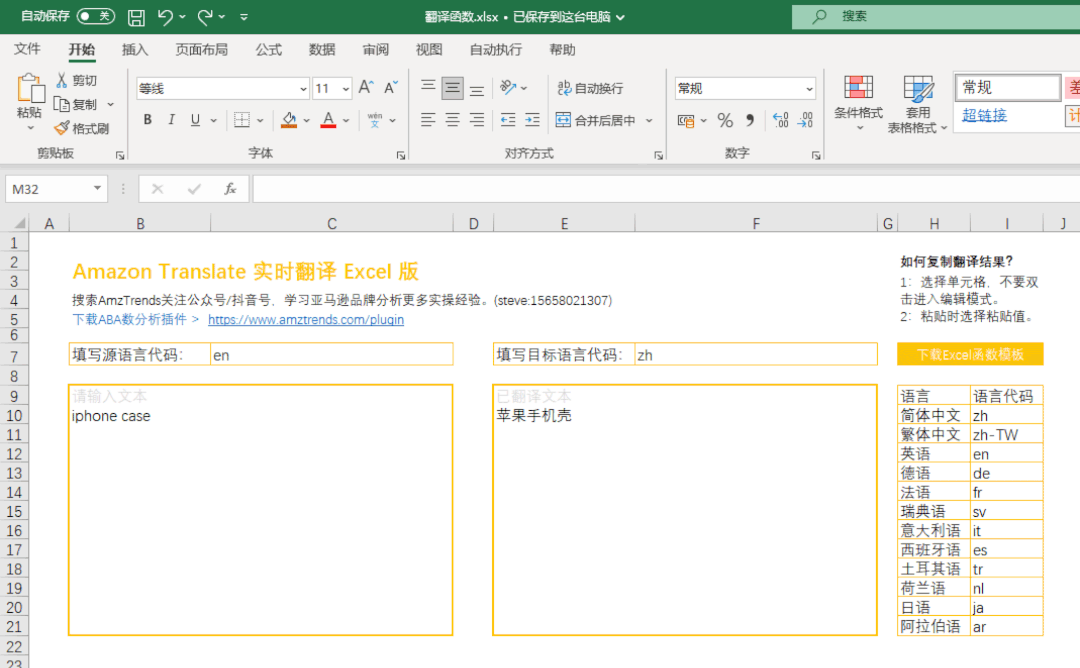Toggle Bold formatting
1080x668 pixels.
(x=147, y=120)
